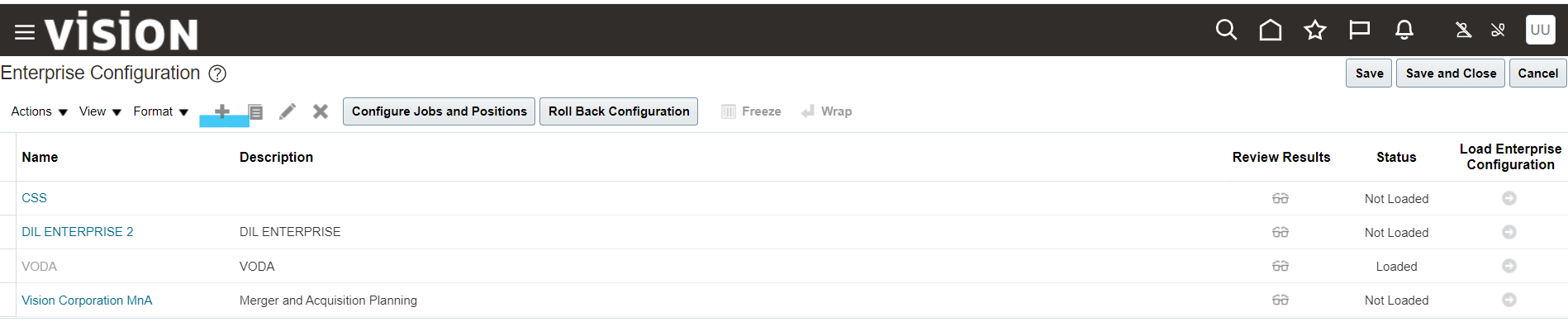Open the Actions dropdown menu

pyautogui.click(x=39, y=111)
